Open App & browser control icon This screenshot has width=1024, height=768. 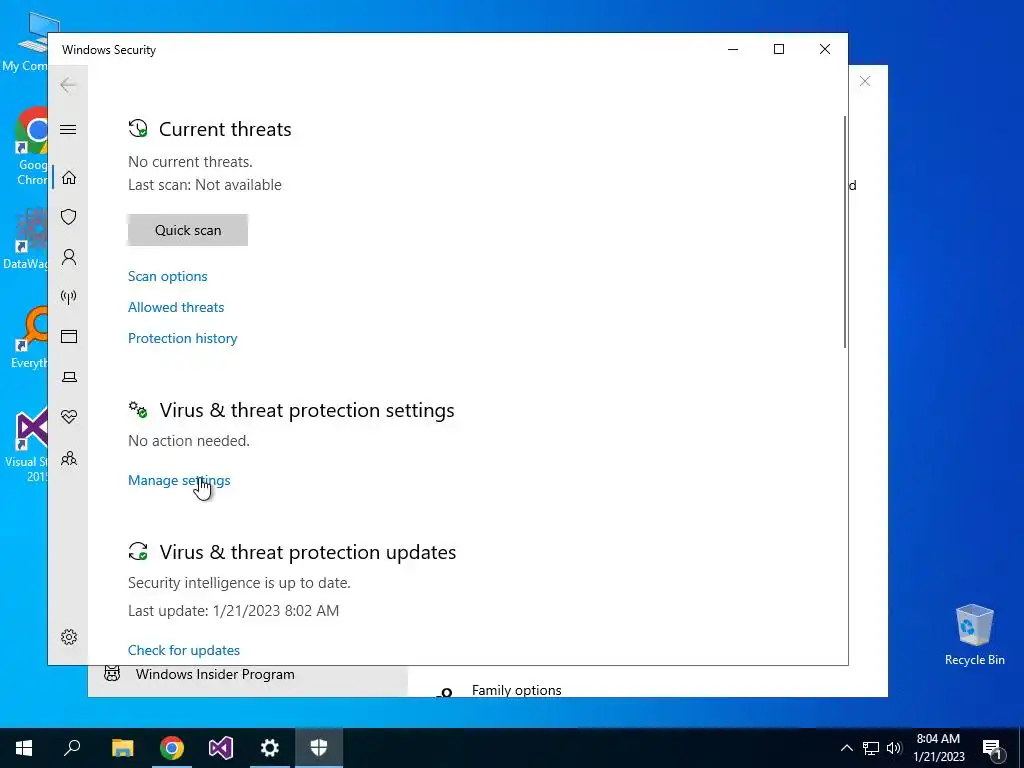69,336
